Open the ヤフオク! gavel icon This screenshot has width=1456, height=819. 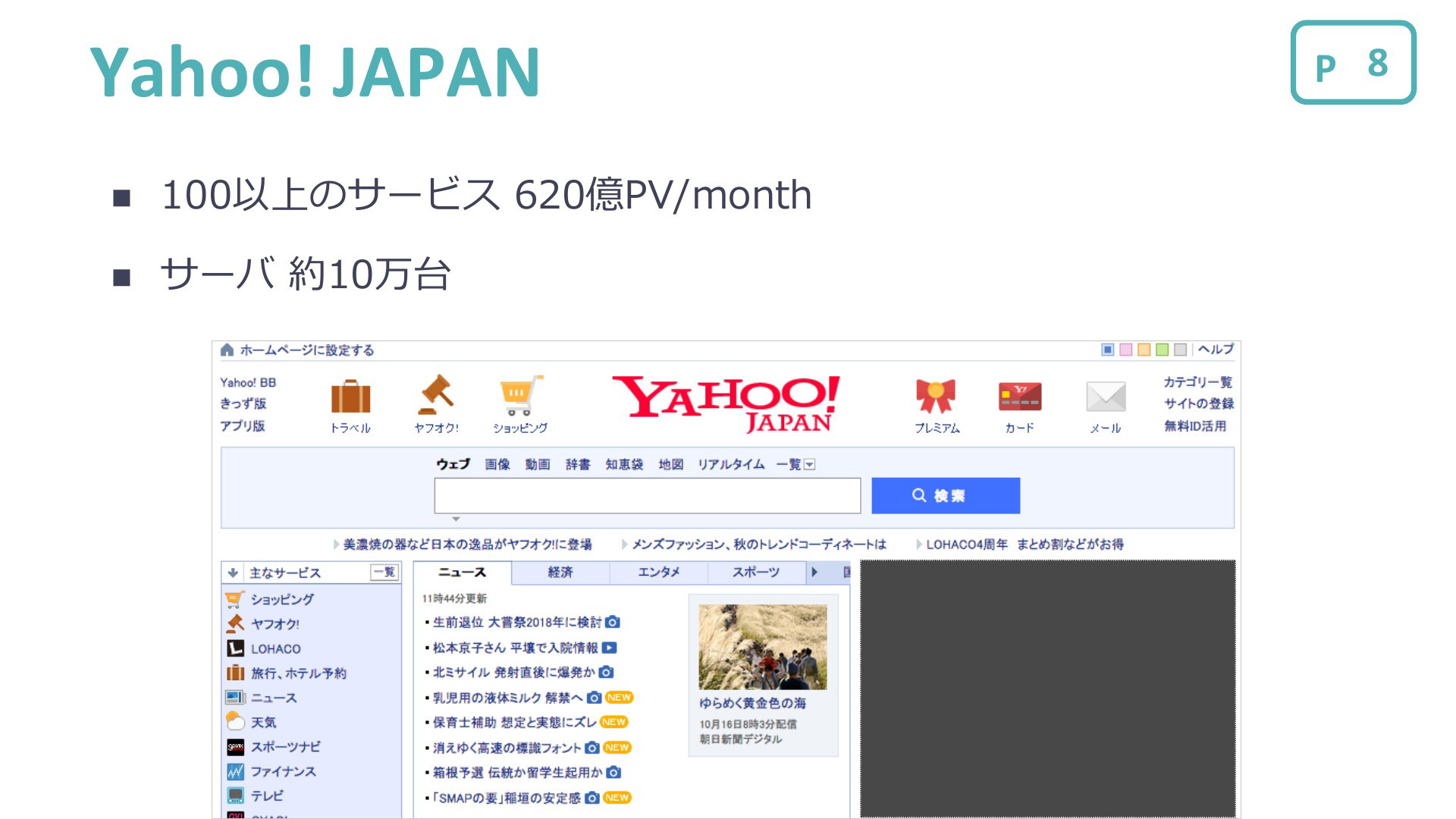436,394
